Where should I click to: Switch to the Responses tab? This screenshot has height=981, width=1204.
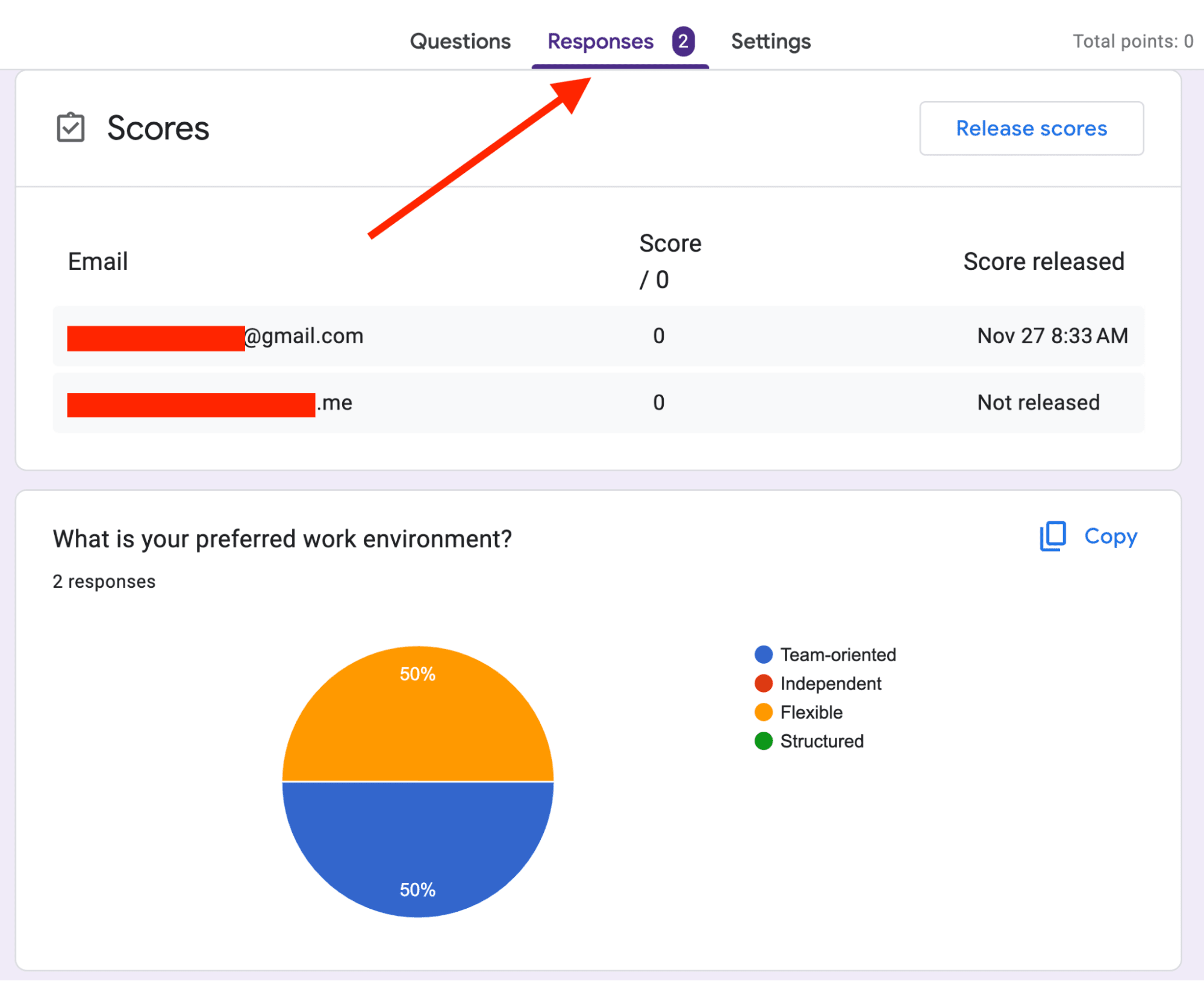click(x=600, y=41)
